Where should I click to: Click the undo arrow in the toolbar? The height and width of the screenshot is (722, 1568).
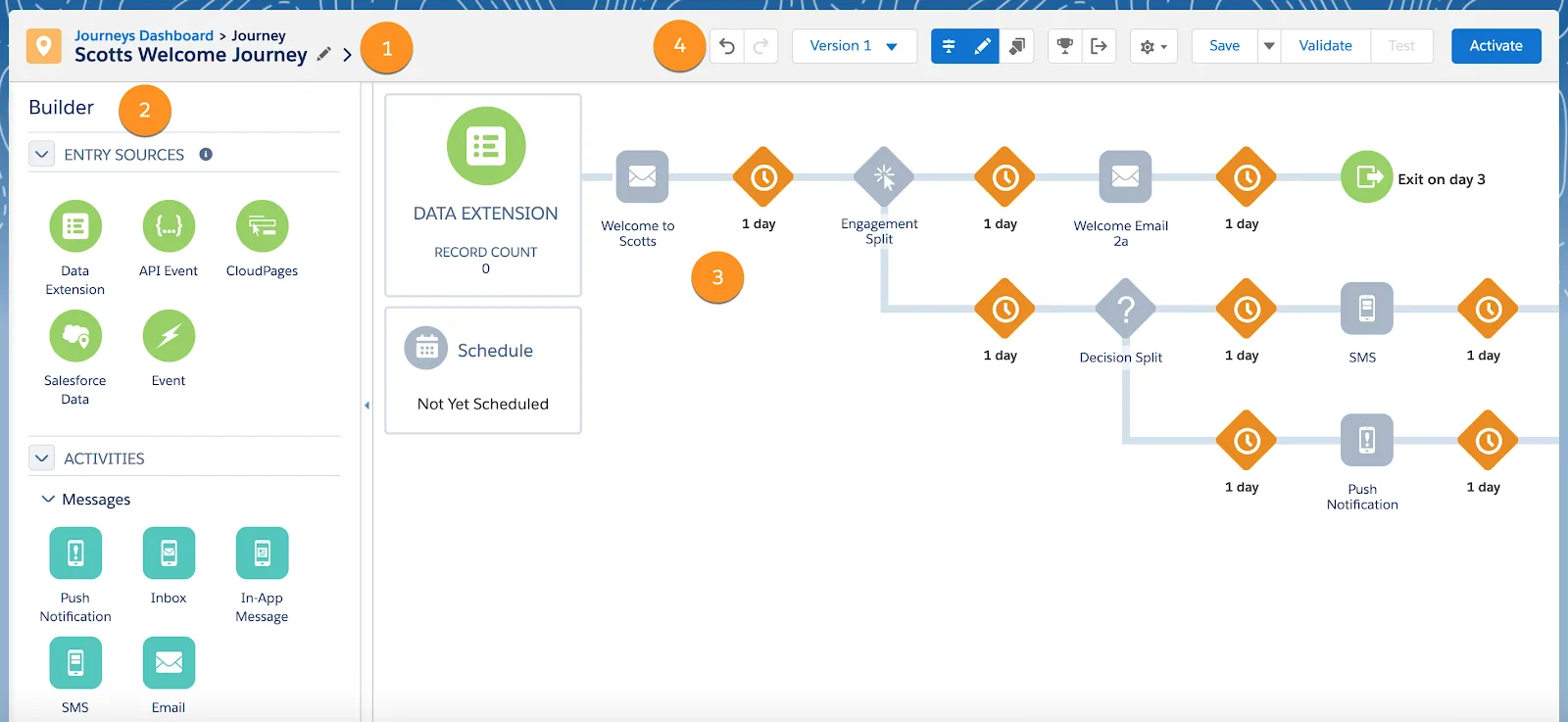click(x=726, y=46)
